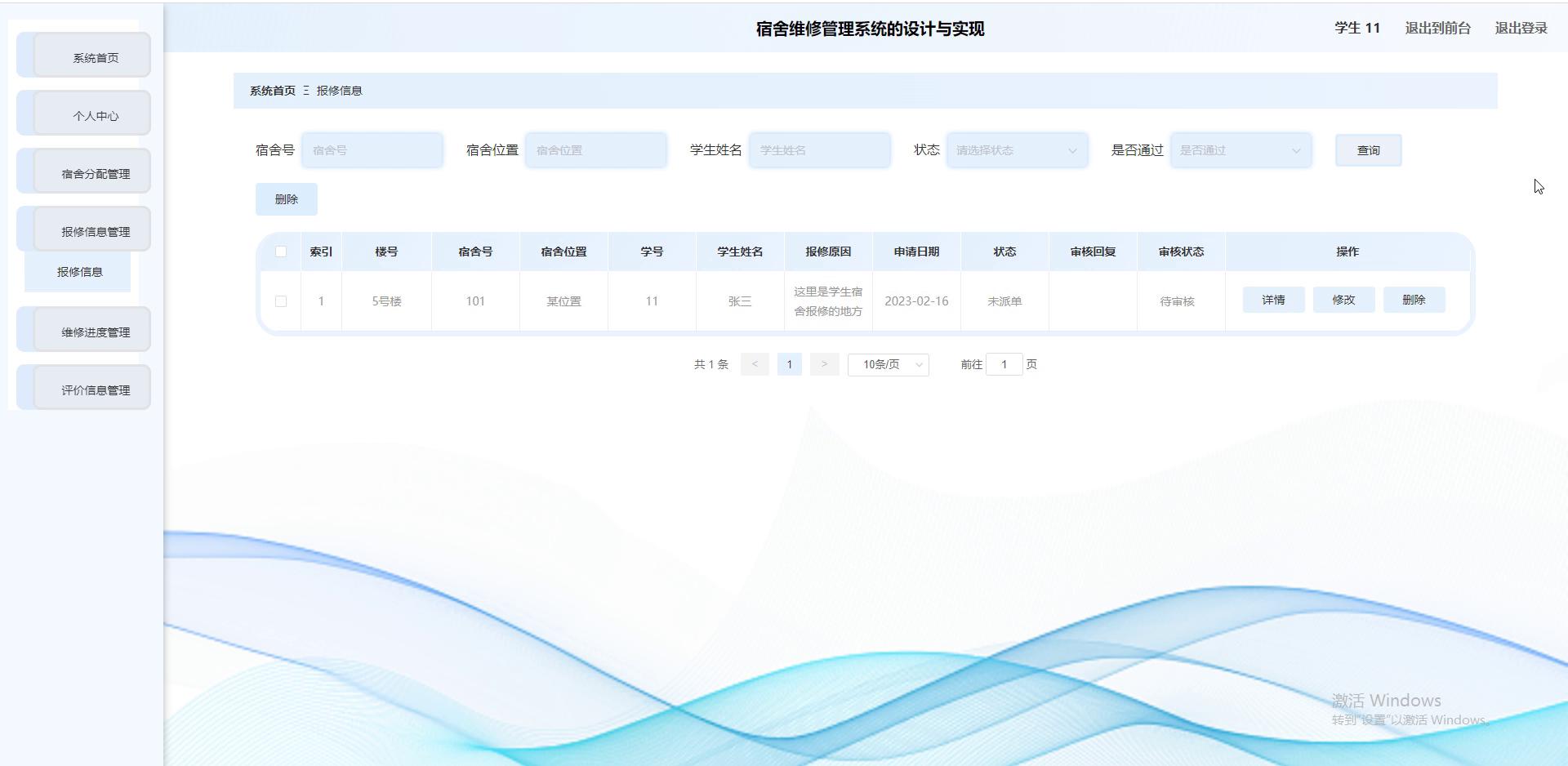Click 退出到前台 link in header
This screenshot has height=766, width=1568.
(x=1437, y=28)
